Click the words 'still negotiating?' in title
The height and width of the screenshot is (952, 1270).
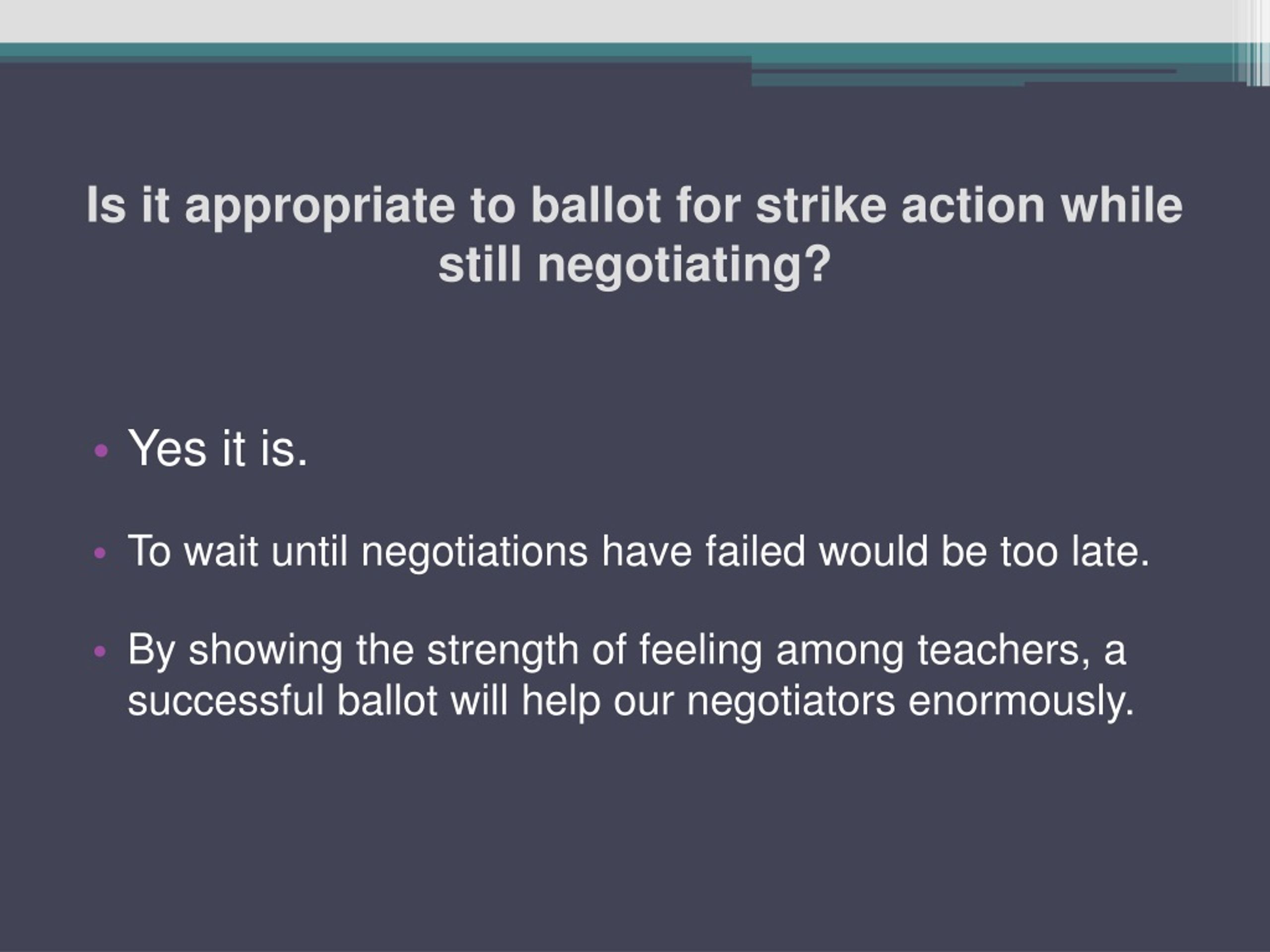click(x=635, y=266)
